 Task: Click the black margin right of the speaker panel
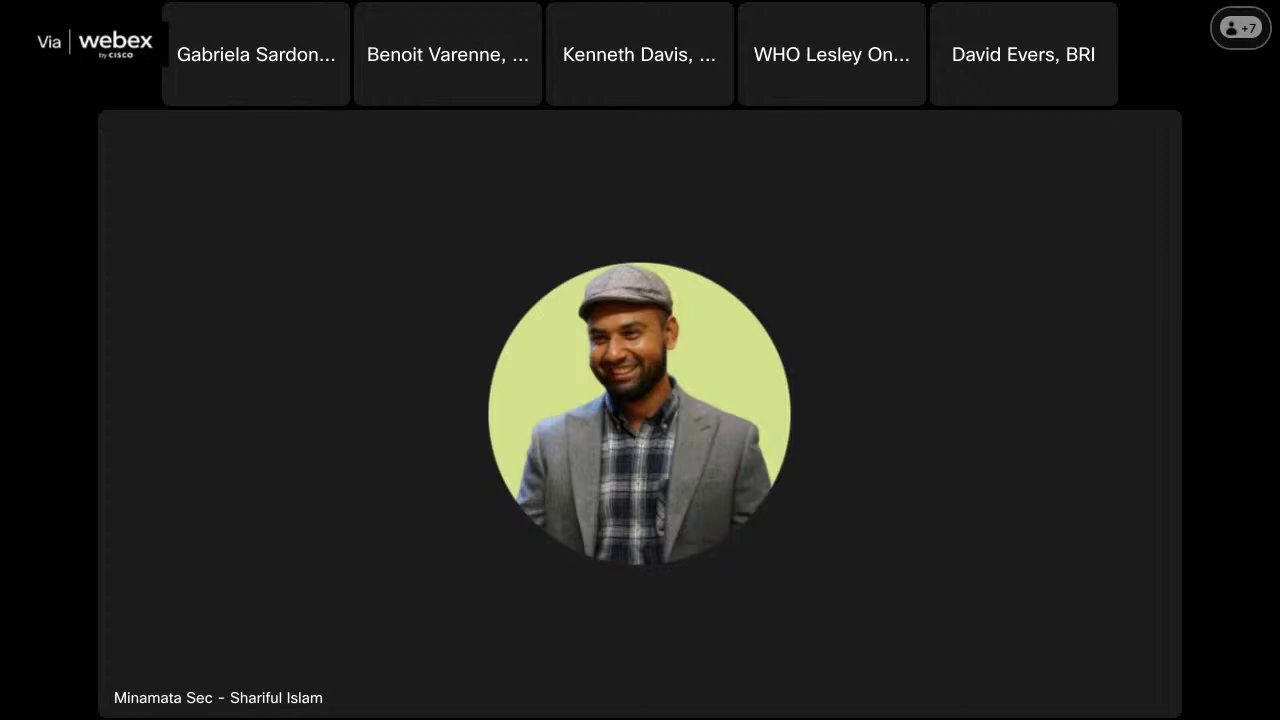[x=1230, y=400]
